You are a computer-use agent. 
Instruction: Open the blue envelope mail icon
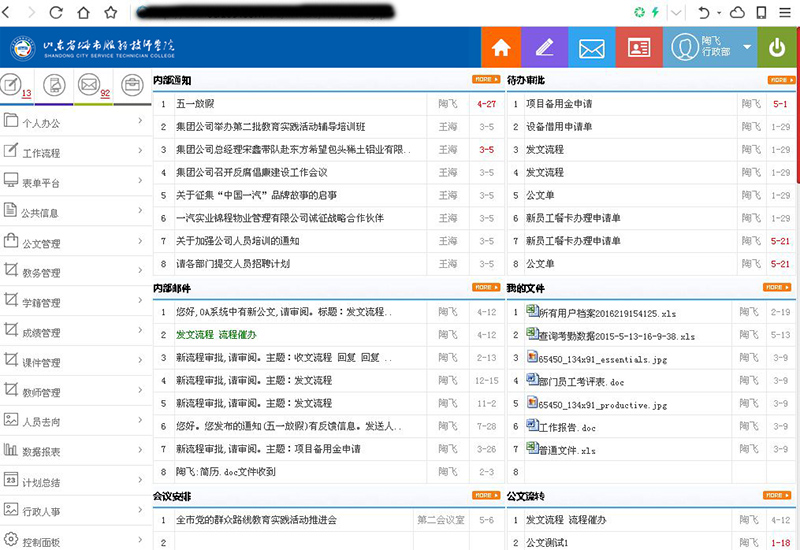[x=592, y=47]
